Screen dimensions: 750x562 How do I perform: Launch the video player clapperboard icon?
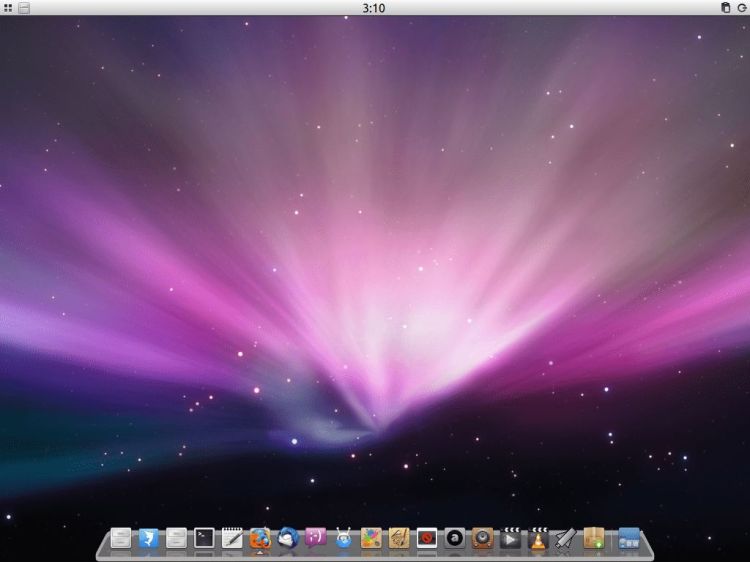point(511,539)
